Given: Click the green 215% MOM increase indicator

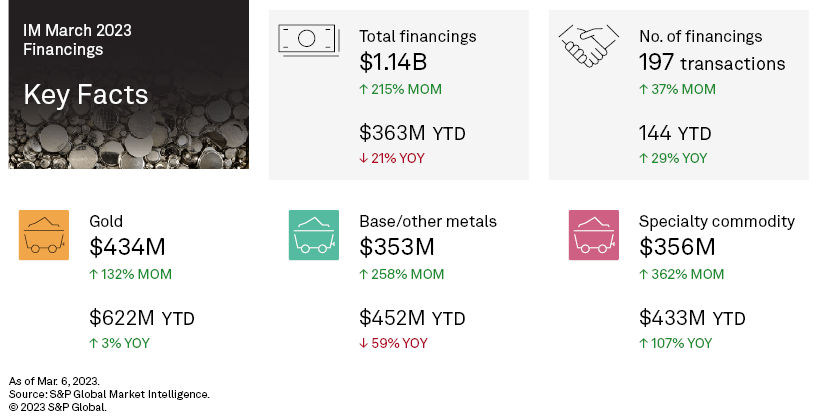Looking at the screenshot, I should pos(400,89).
